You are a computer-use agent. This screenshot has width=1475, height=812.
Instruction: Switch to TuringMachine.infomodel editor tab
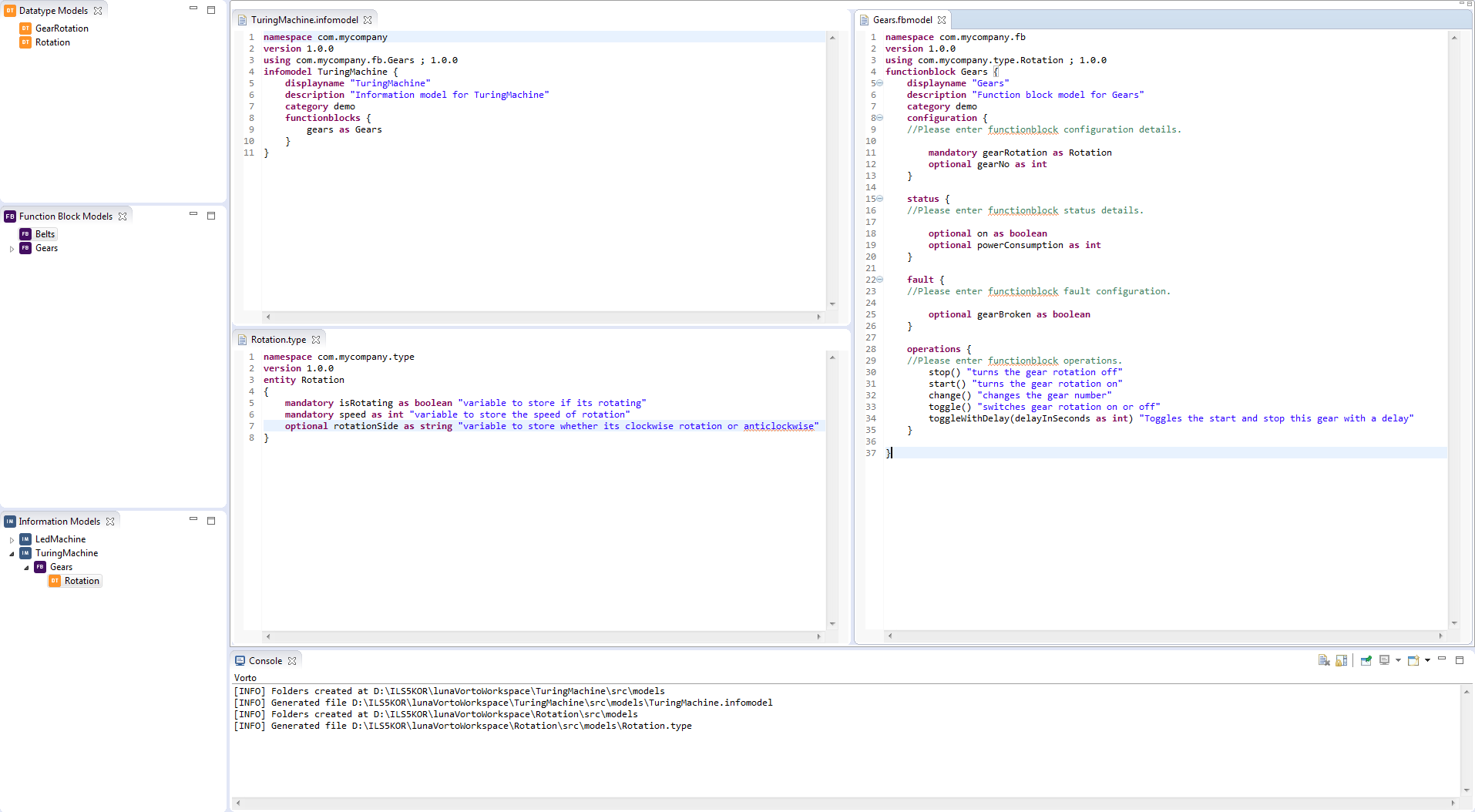click(304, 20)
